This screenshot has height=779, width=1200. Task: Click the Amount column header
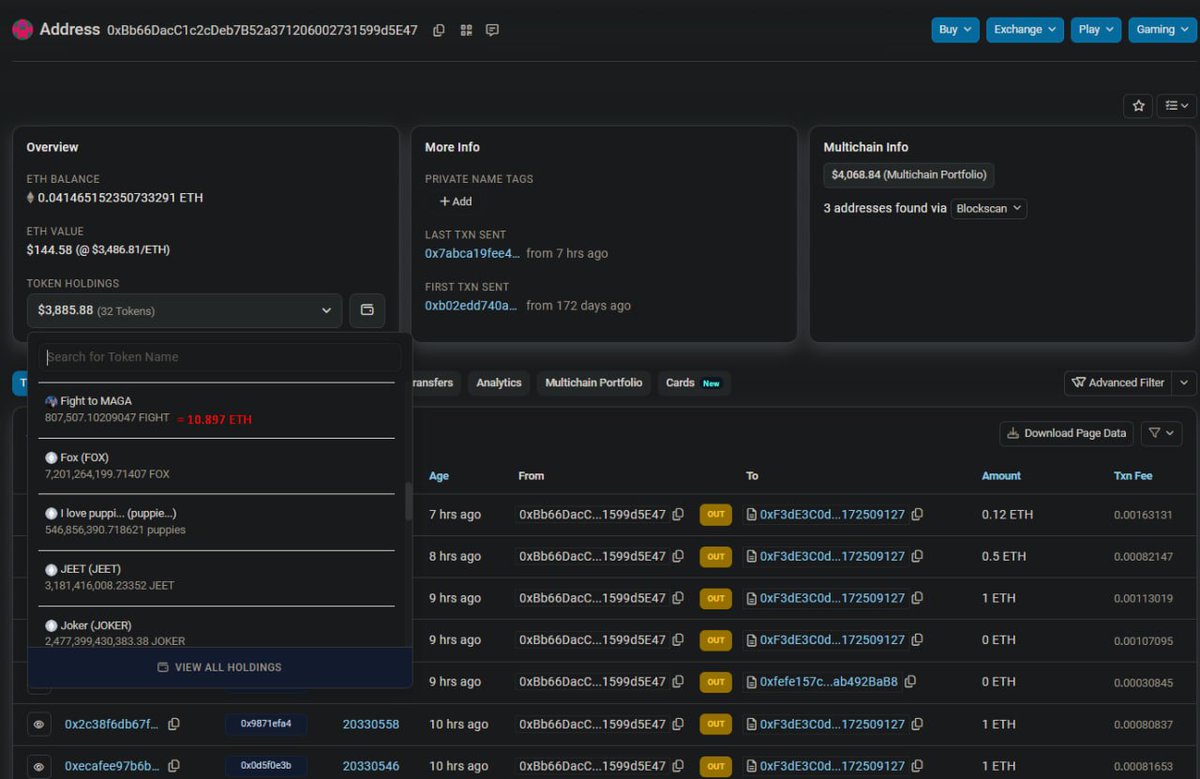point(1001,476)
